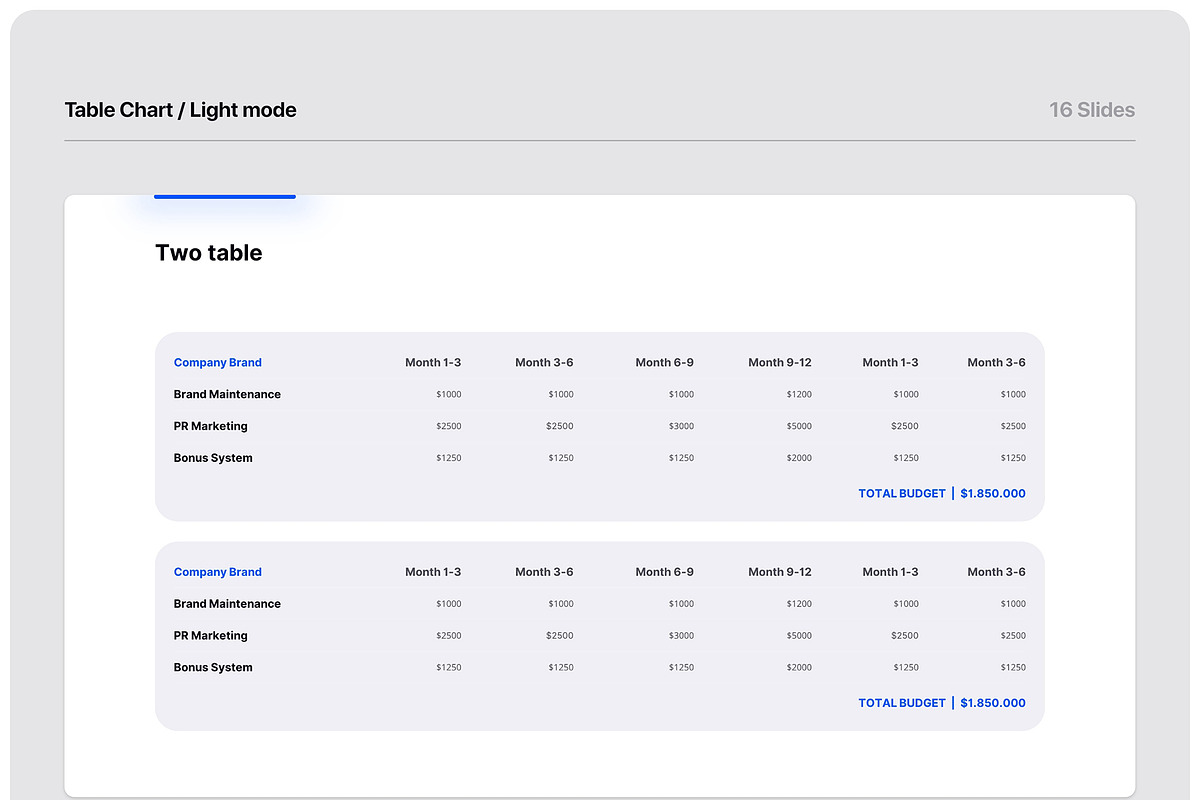This screenshot has width=1200, height=800.
Task: Select the $5000 value in the lower table
Action: pyautogui.click(x=799, y=636)
